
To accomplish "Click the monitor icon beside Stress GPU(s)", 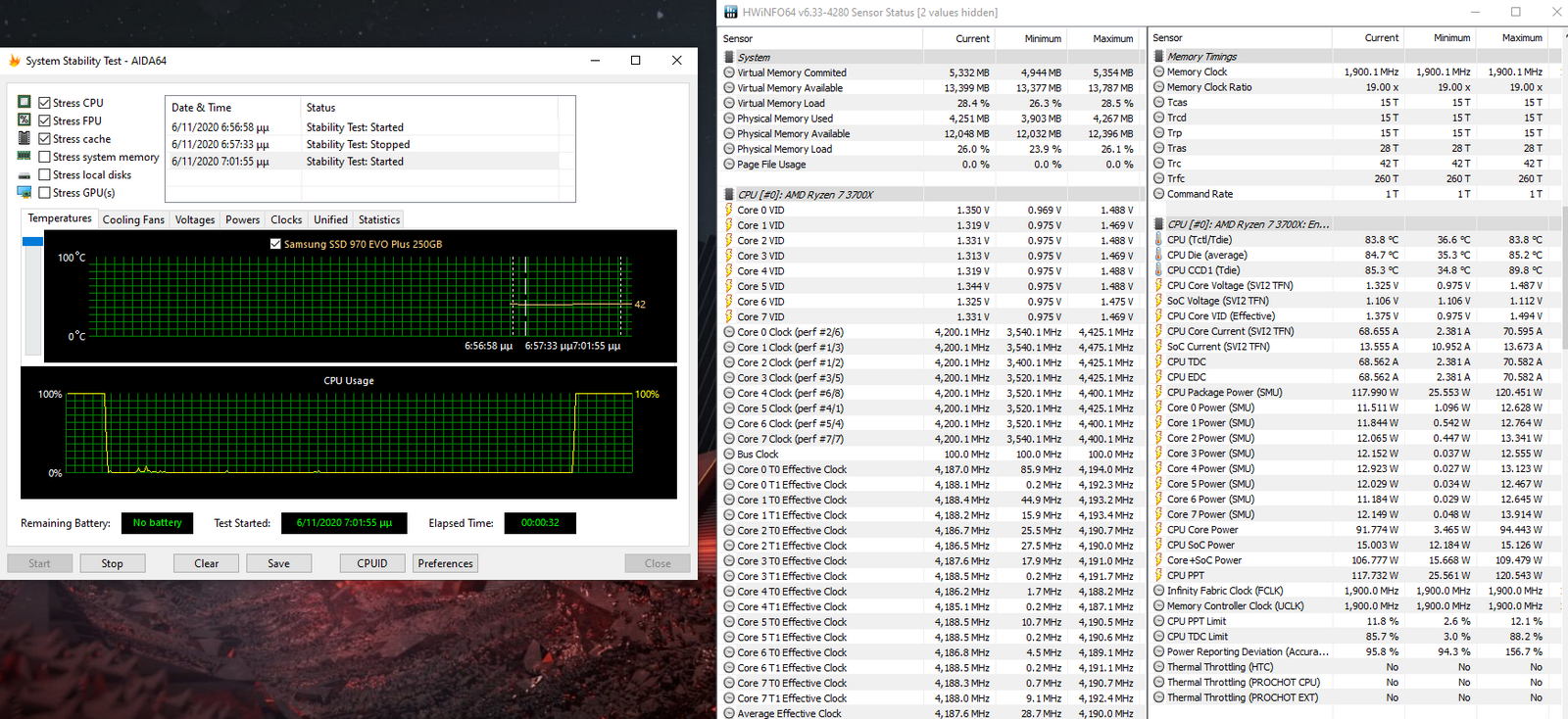I will [24, 192].
